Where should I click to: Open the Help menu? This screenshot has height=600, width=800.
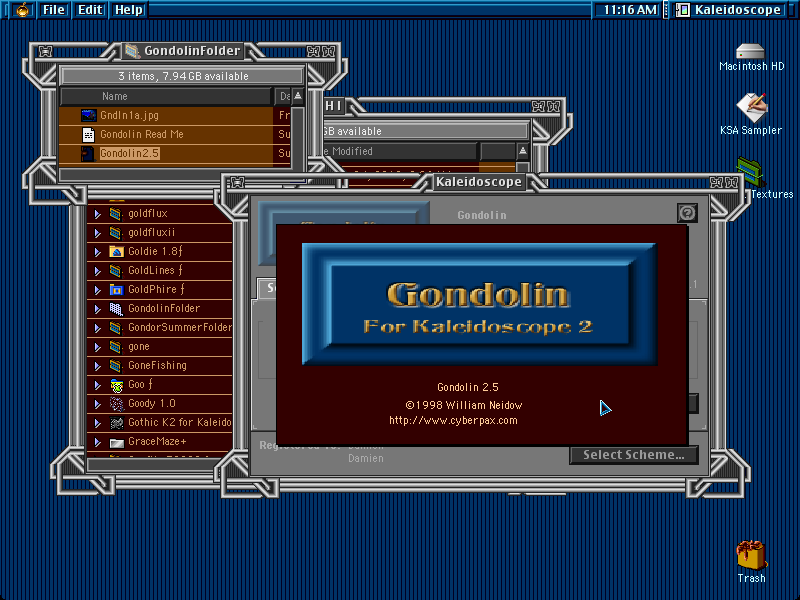coord(129,10)
